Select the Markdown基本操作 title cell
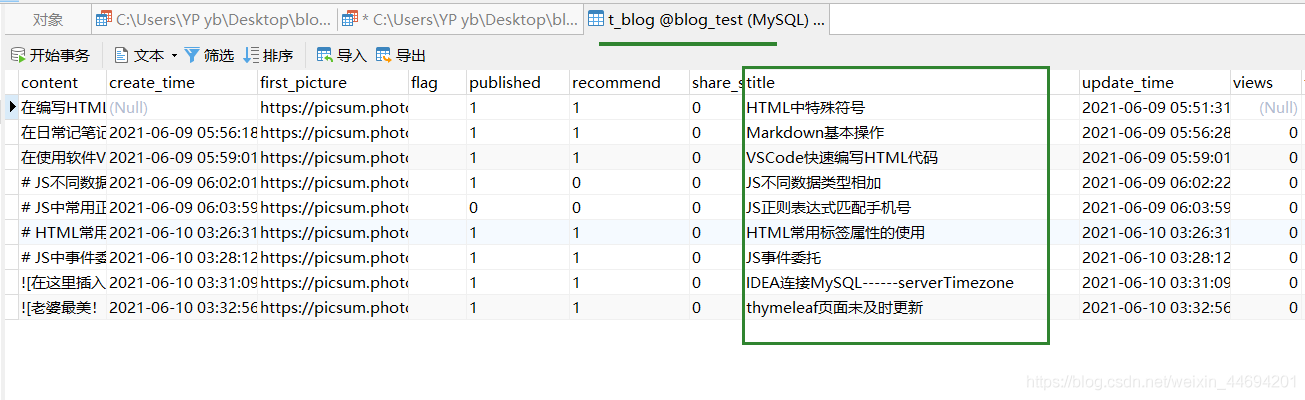The height and width of the screenshot is (400, 1305). click(910, 132)
